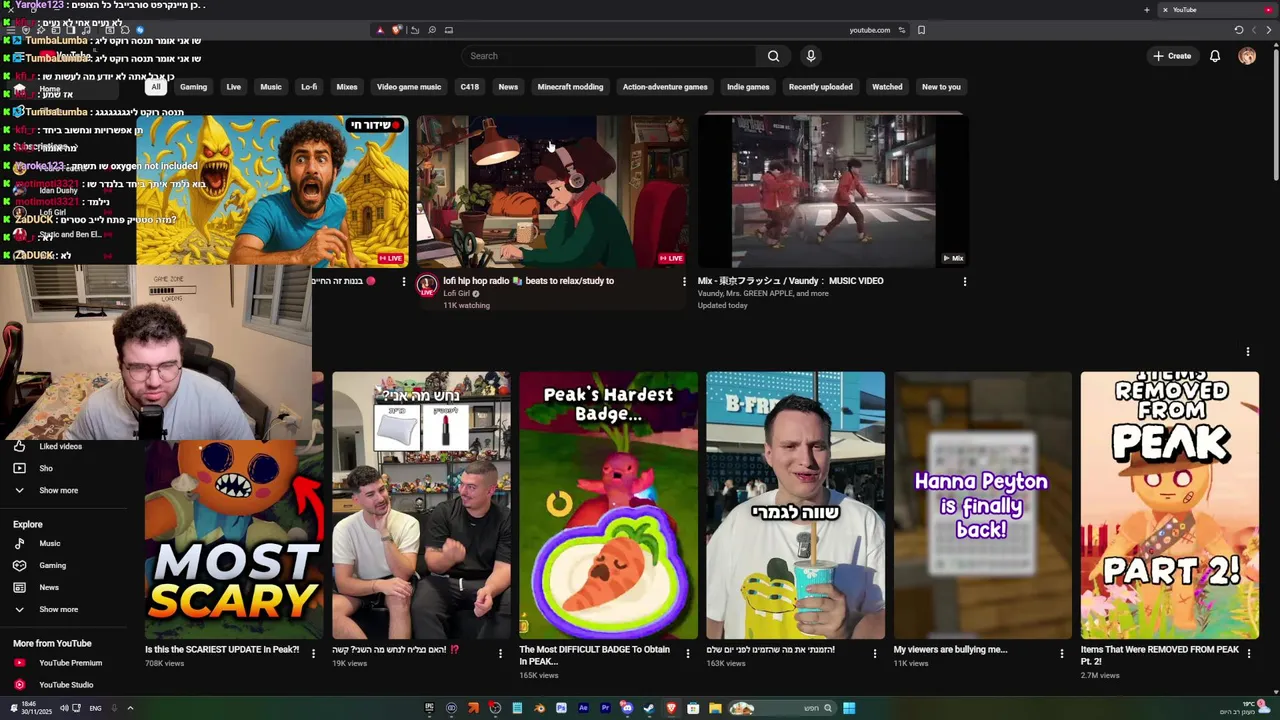Open options menu for the lofi hip hop radio video
Screen dimensions: 1280x720
pos(684,282)
